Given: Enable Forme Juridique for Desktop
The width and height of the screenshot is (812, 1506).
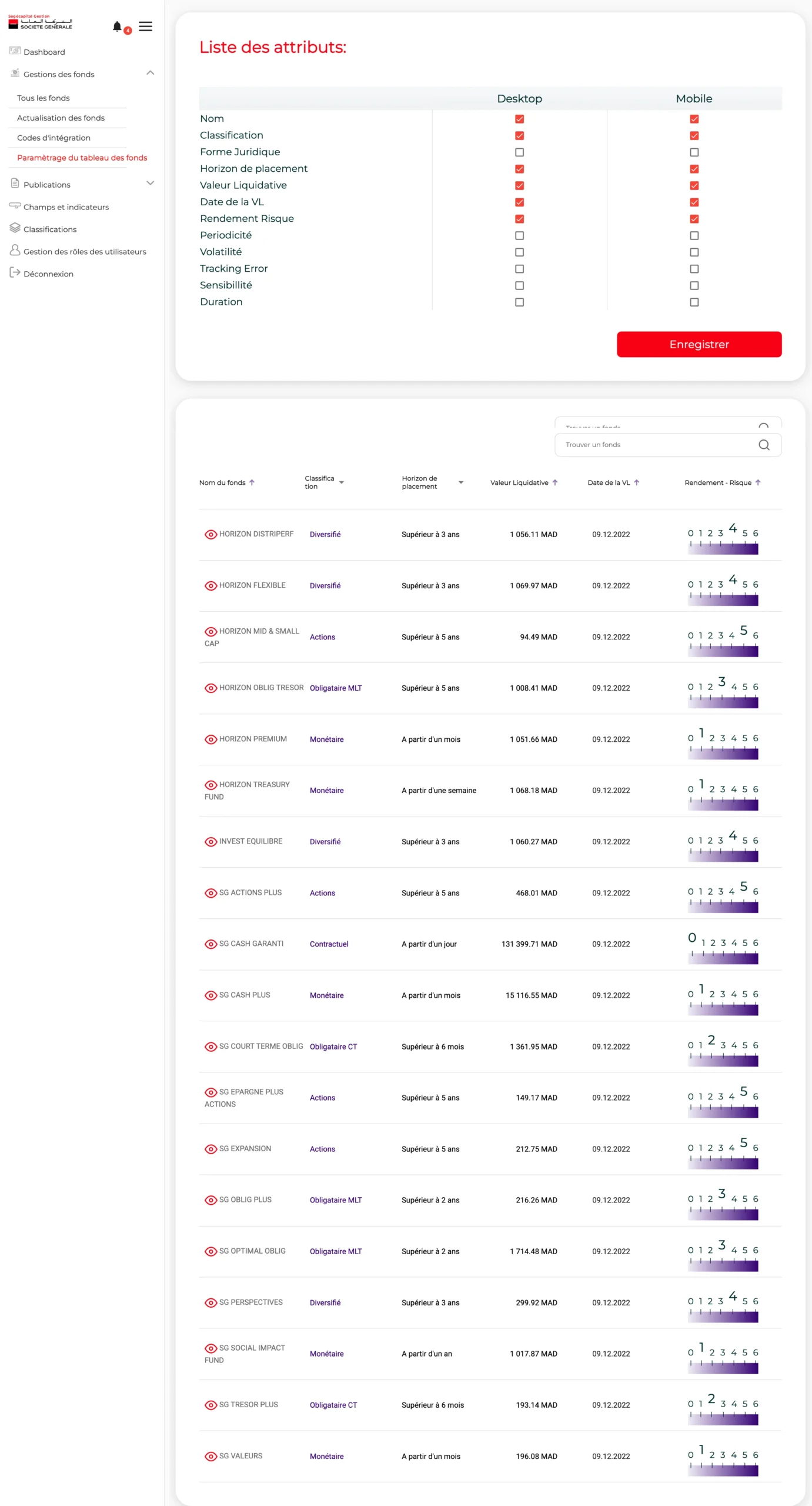Looking at the screenshot, I should pyautogui.click(x=519, y=152).
